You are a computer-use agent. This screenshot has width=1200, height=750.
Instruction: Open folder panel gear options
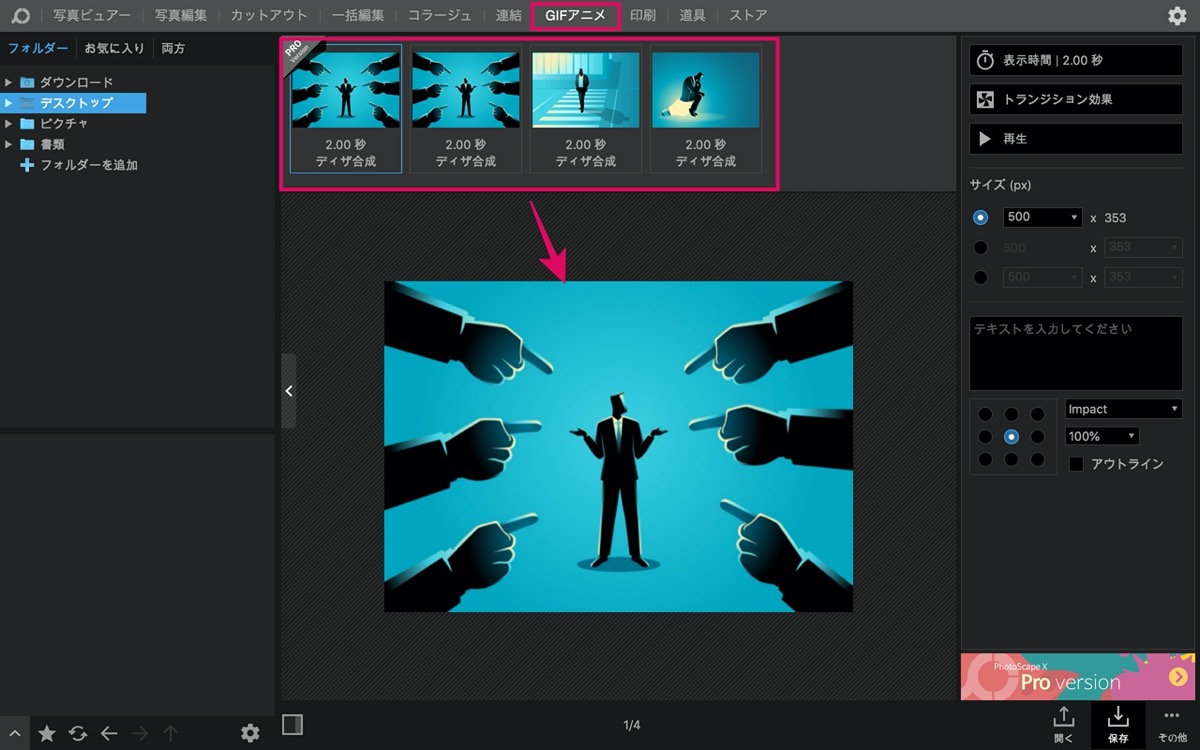[x=250, y=733]
